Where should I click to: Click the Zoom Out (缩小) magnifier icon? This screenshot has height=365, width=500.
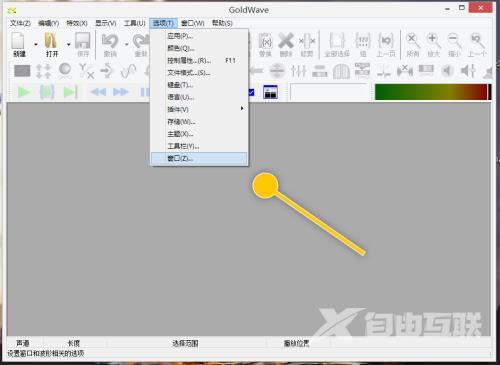(454, 41)
